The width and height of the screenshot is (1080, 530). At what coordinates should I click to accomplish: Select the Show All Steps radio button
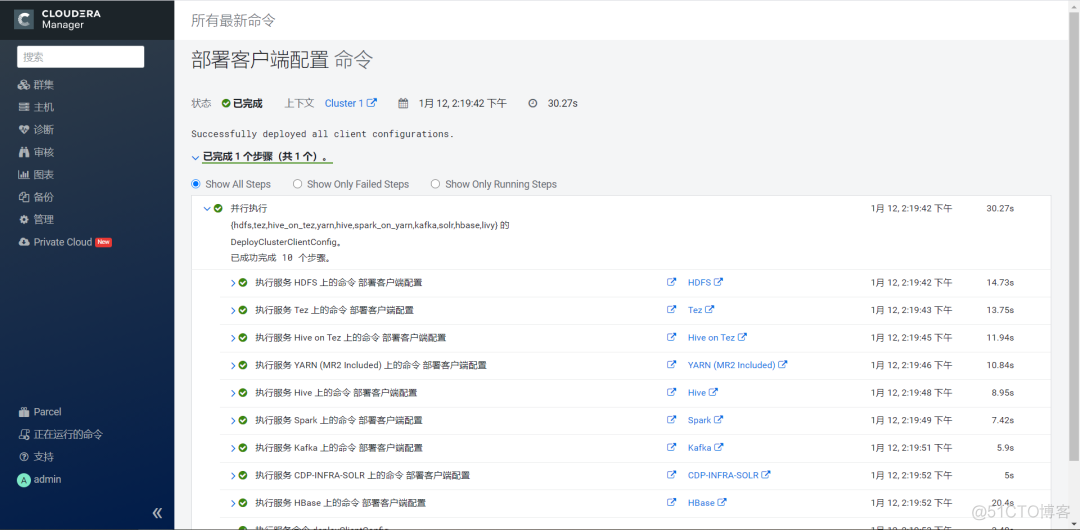tap(196, 184)
